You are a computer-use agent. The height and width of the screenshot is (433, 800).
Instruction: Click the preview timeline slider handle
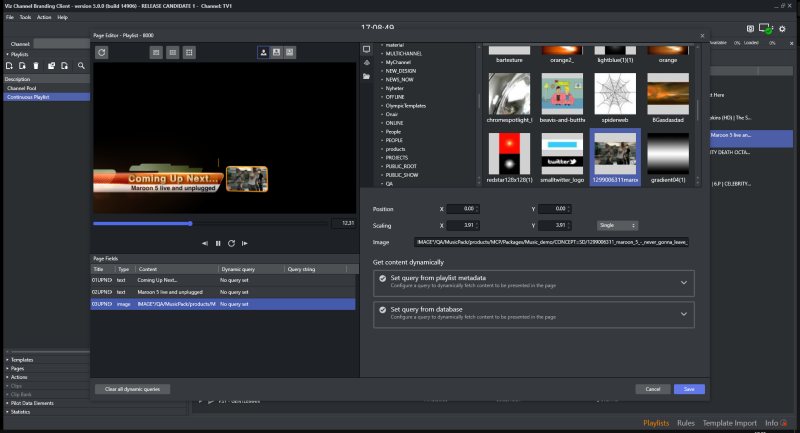[190, 223]
